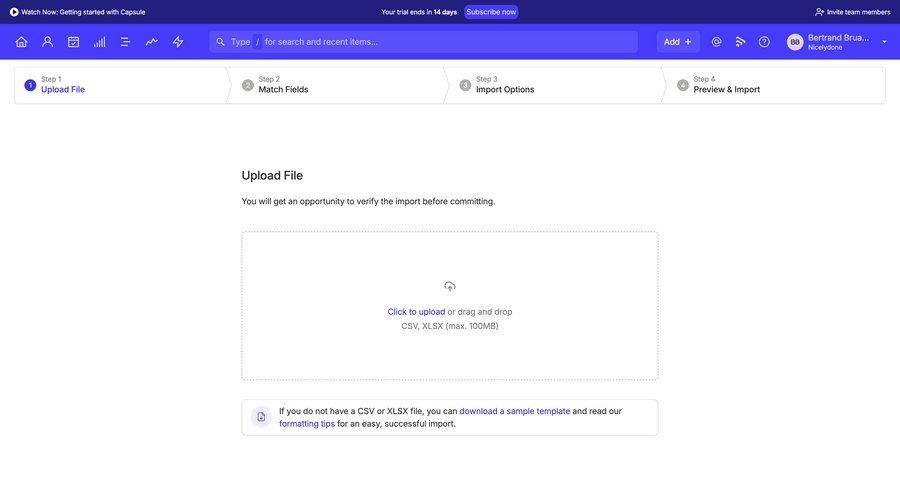Open the Help question mark icon
The width and height of the screenshot is (900, 484).
764,42
